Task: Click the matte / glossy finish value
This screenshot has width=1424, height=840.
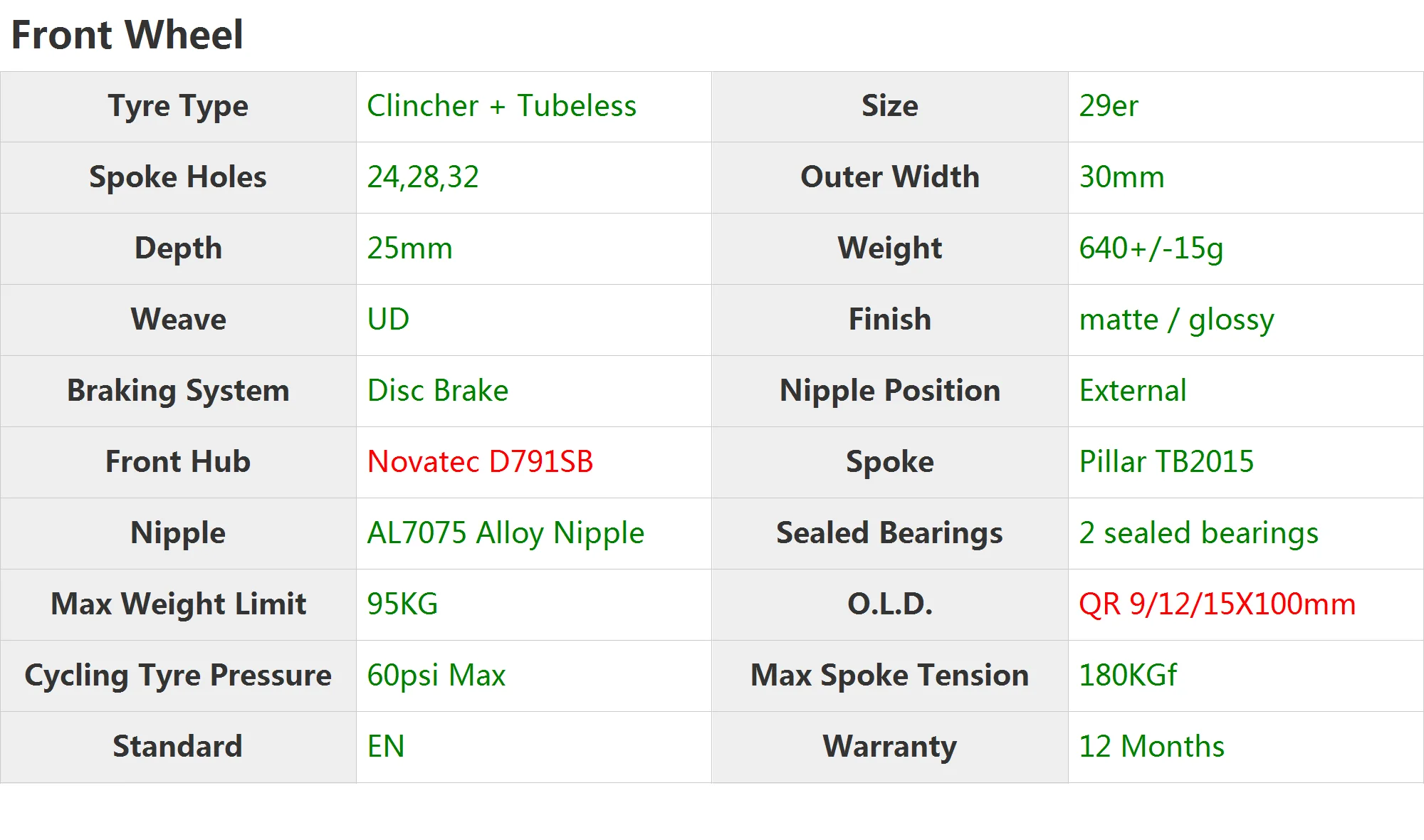Action: pos(1176,320)
